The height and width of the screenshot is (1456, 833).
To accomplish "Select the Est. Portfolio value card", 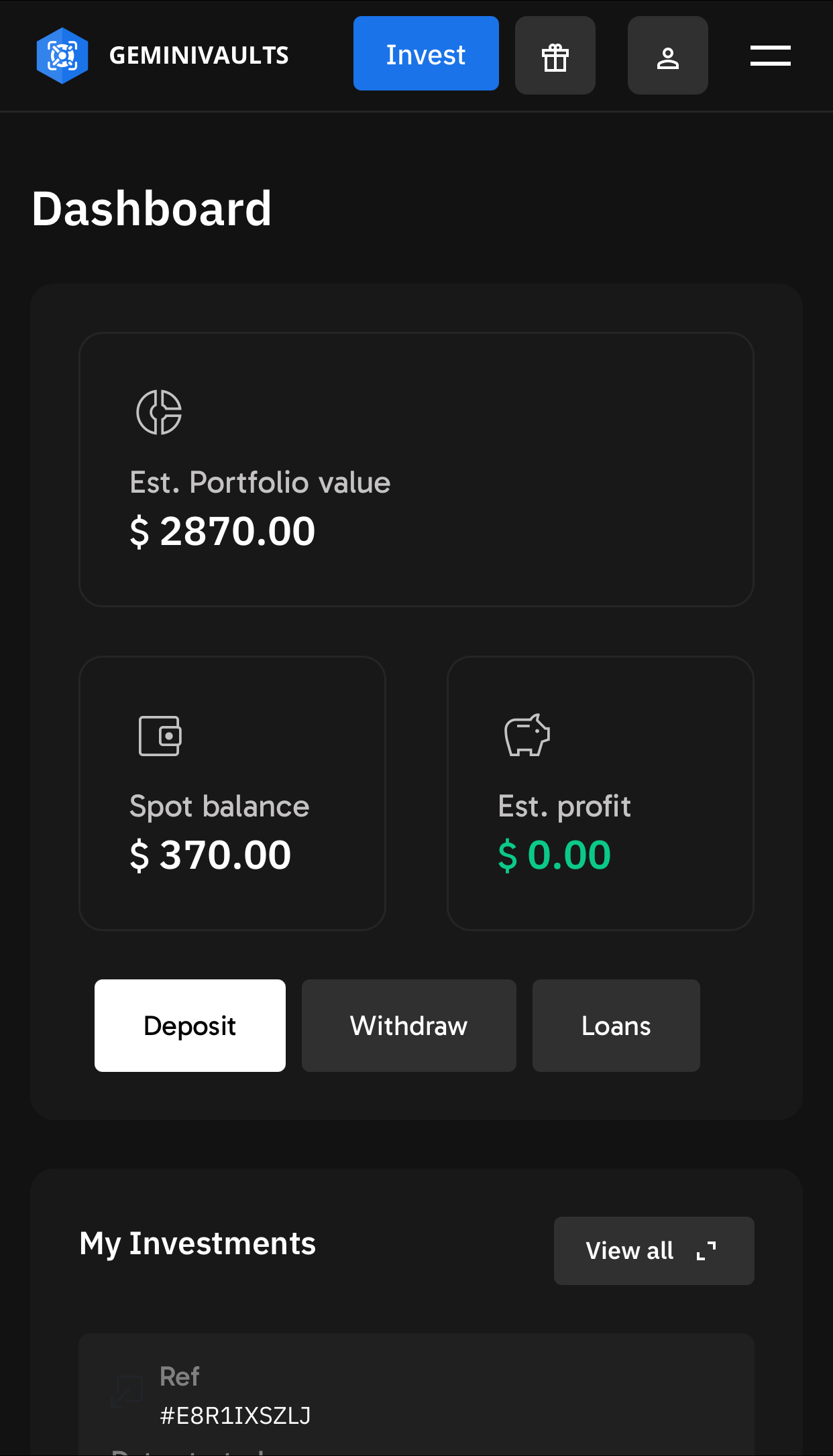I will tap(416, 469).
